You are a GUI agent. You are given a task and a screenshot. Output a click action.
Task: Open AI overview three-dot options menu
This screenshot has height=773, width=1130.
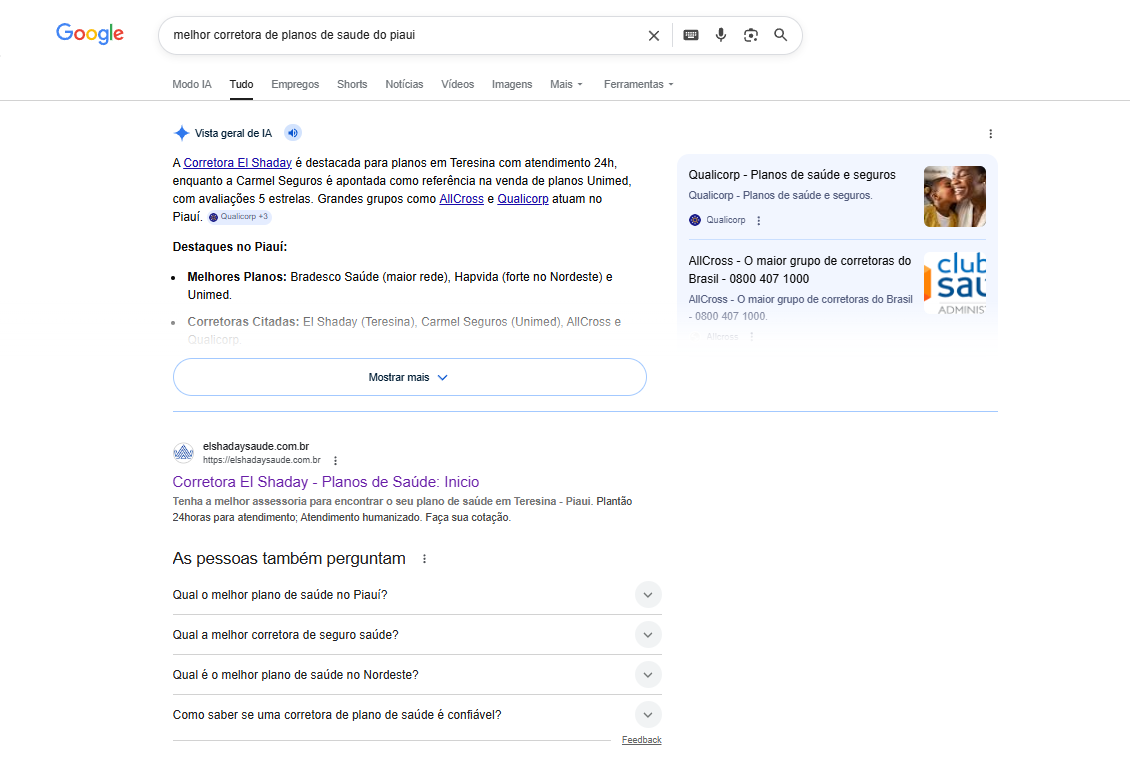tap(990, 134)
